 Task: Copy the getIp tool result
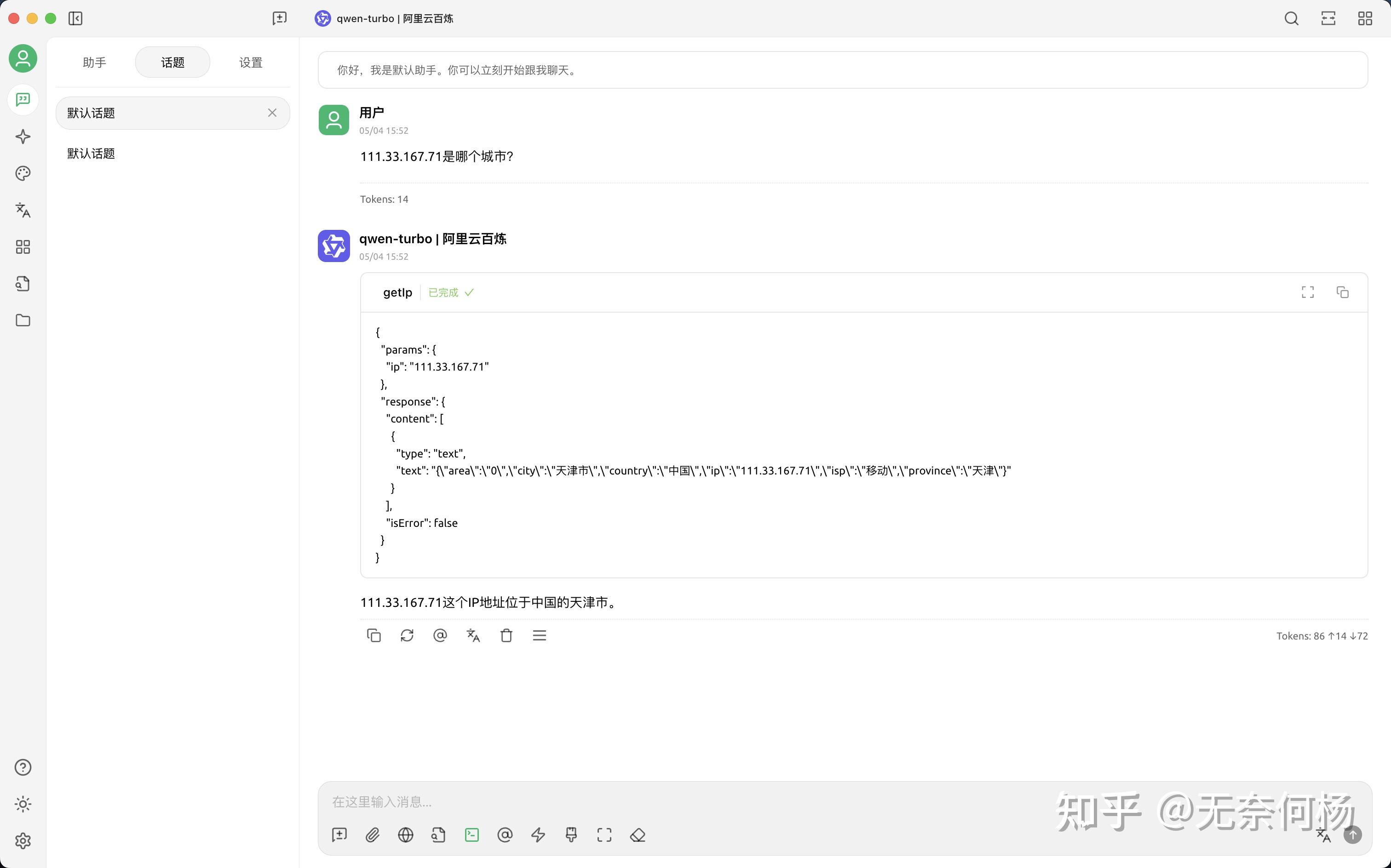click(1342, 292)
